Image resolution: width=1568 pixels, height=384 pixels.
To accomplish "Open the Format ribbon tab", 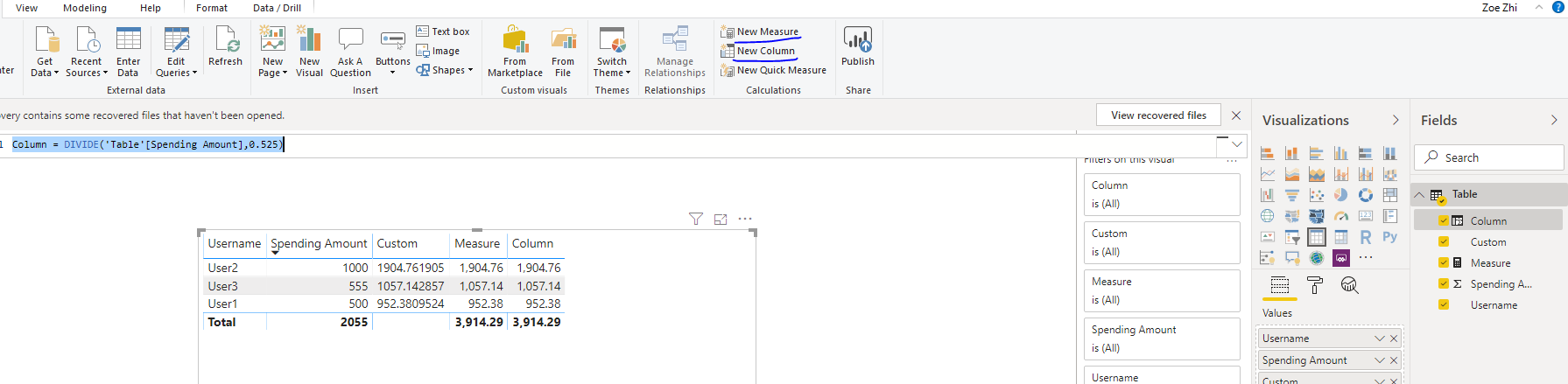I will pos(212,8).
